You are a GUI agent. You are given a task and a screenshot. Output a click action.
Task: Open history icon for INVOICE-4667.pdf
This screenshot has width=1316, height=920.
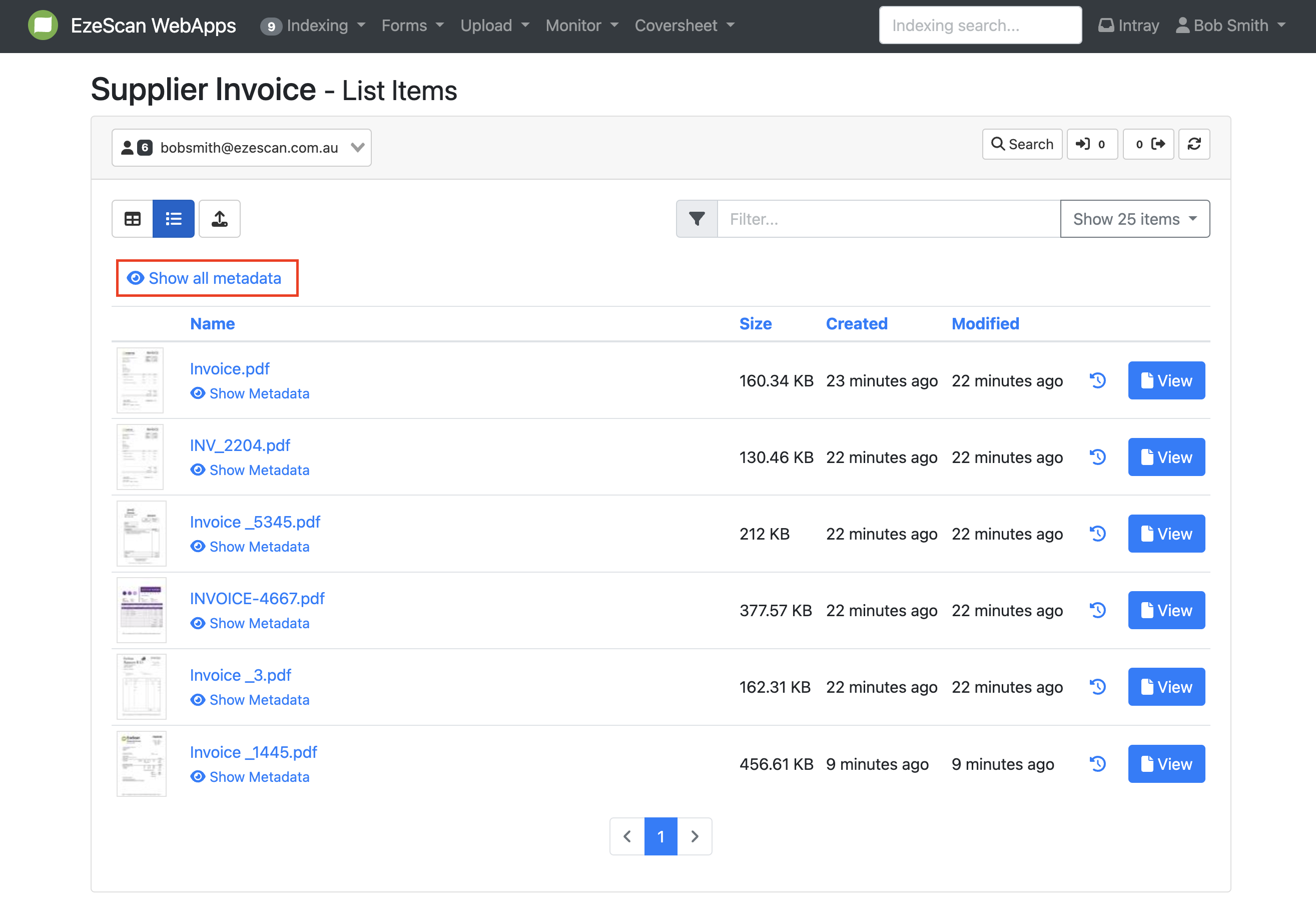(x=1098, y=611)
